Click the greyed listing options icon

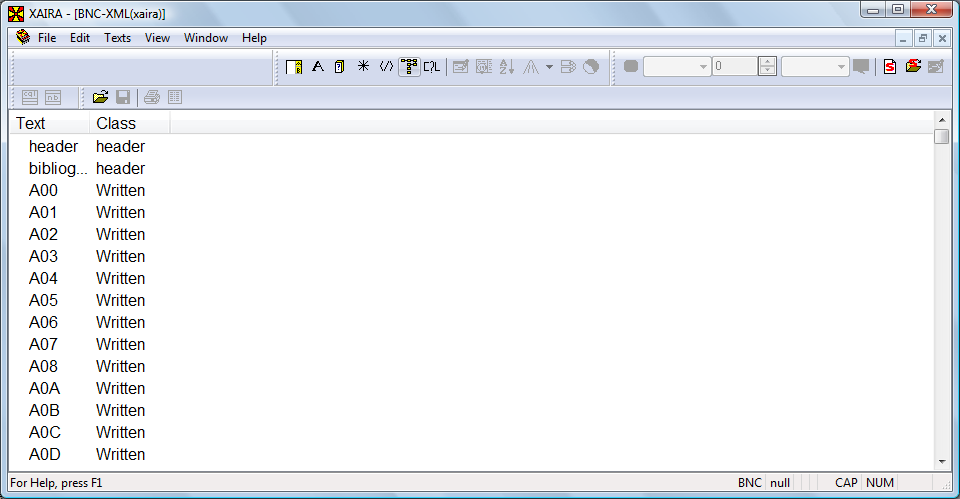484,67
